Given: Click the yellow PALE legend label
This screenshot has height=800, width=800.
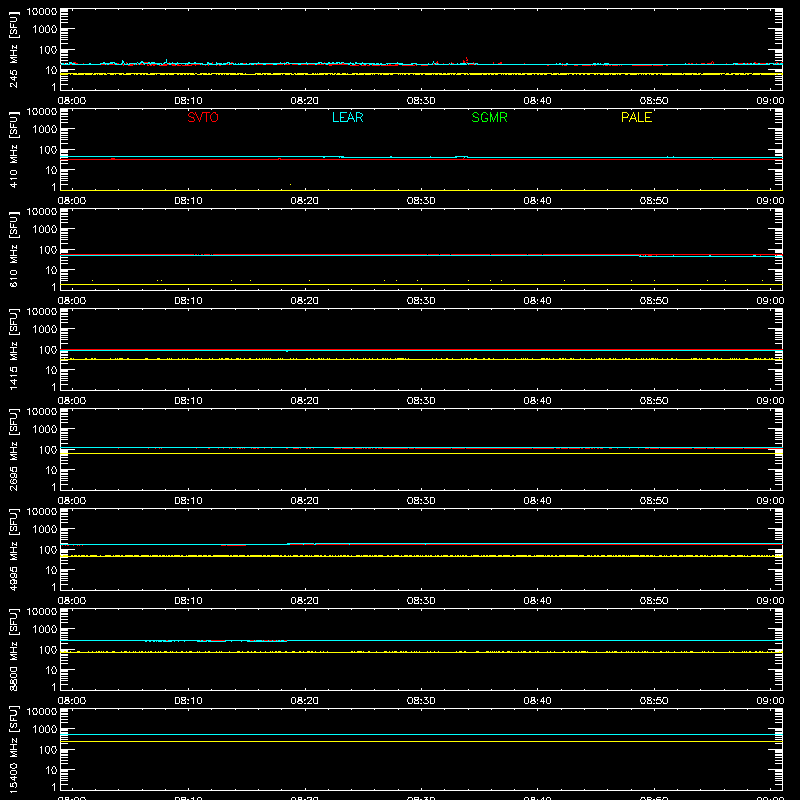Looking at the screenshot, I should click(x=636, y=117).
